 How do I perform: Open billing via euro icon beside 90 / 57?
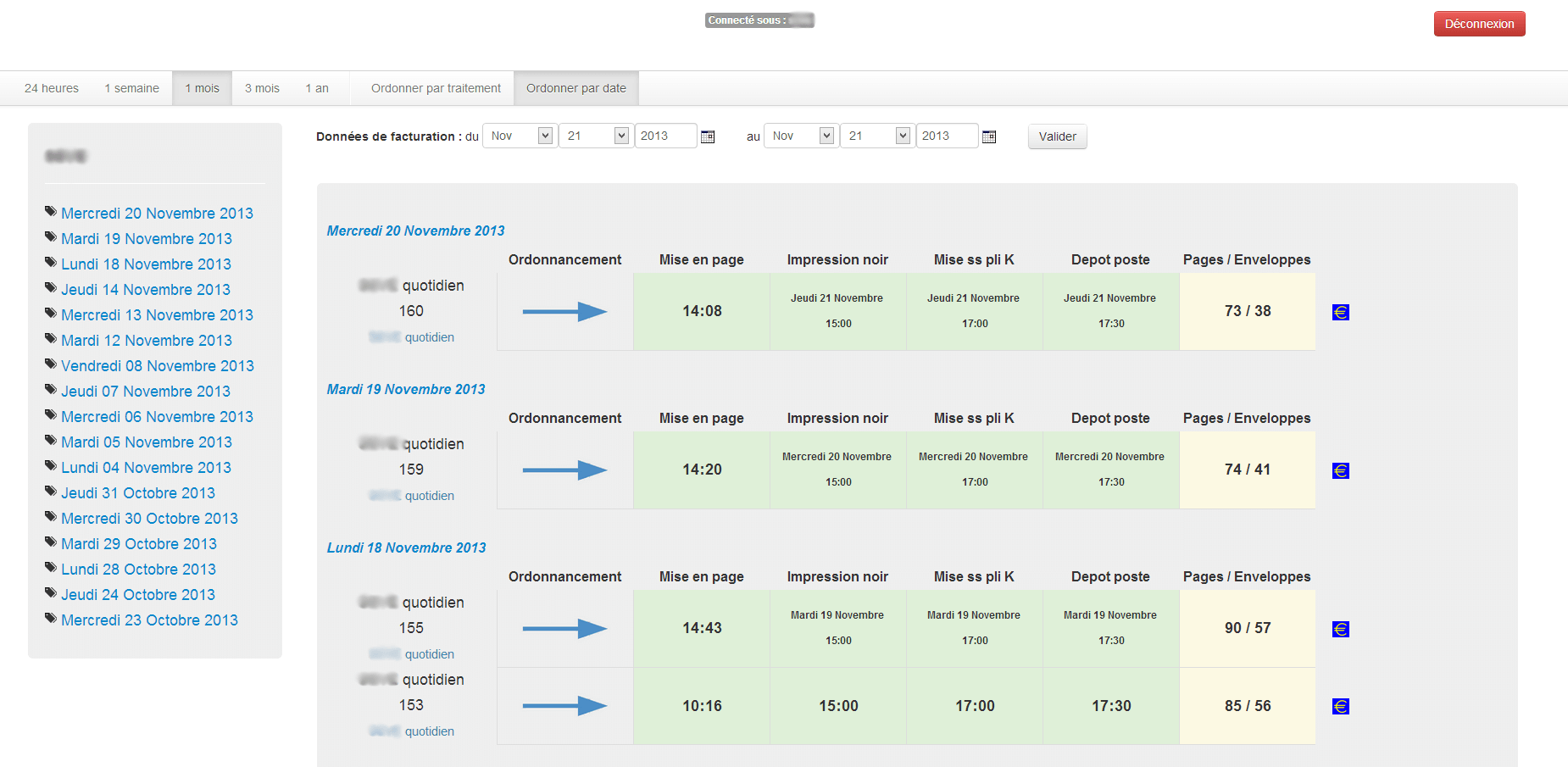(x=1340, y=629)
